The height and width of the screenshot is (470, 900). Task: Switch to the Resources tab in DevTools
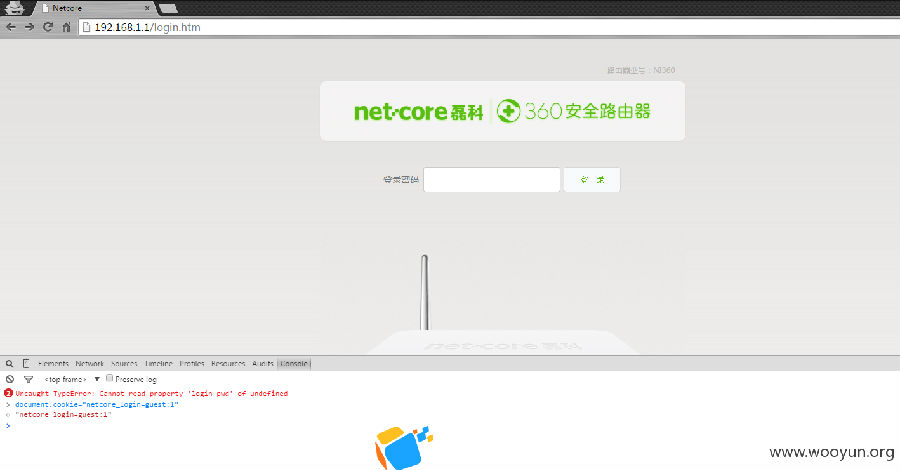pyautogui.click(x=228, y=364)
